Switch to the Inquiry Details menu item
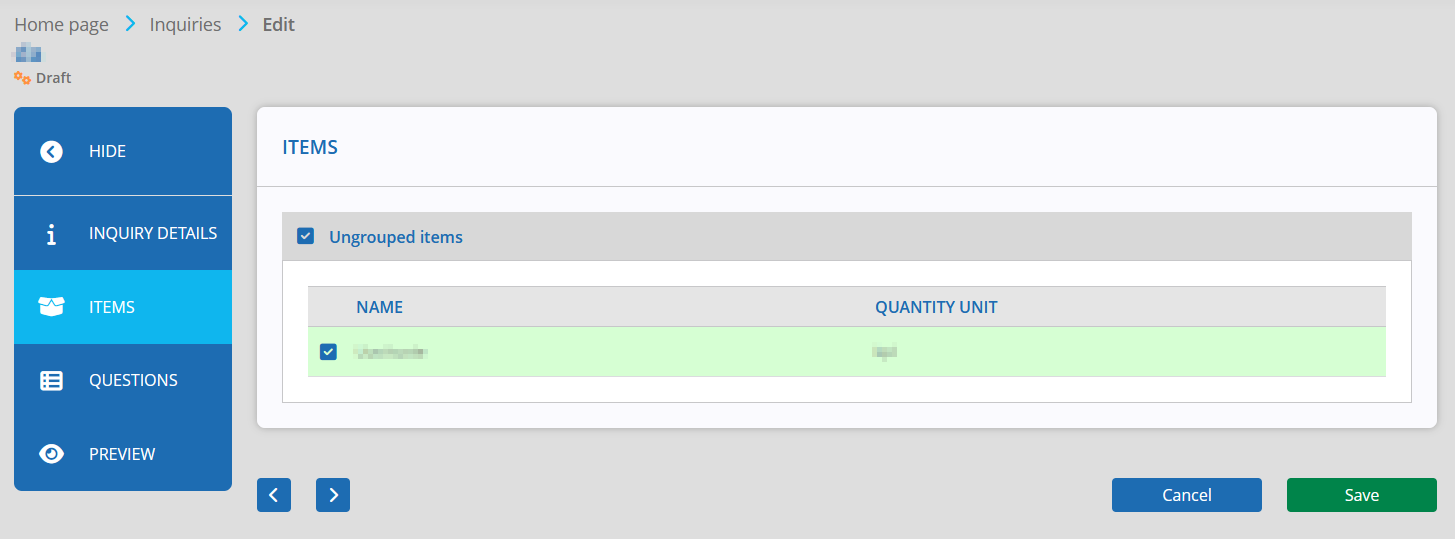This screenshot has width=1455, height=539. point(123,233)
